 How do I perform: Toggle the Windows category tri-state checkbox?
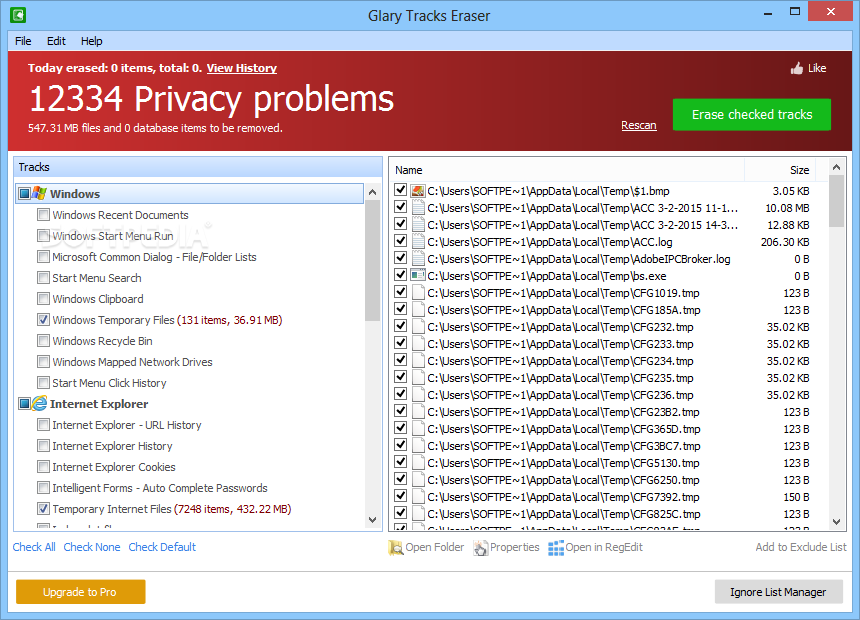(24, 193)
